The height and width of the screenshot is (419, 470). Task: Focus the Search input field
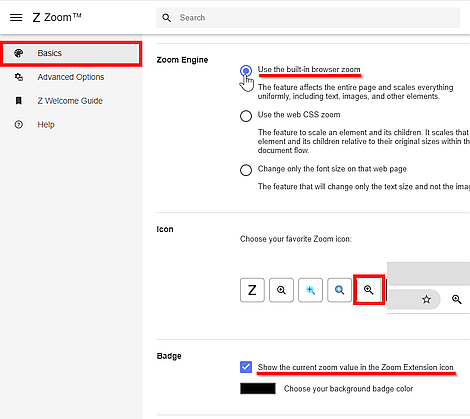click(x=308, y=18)
